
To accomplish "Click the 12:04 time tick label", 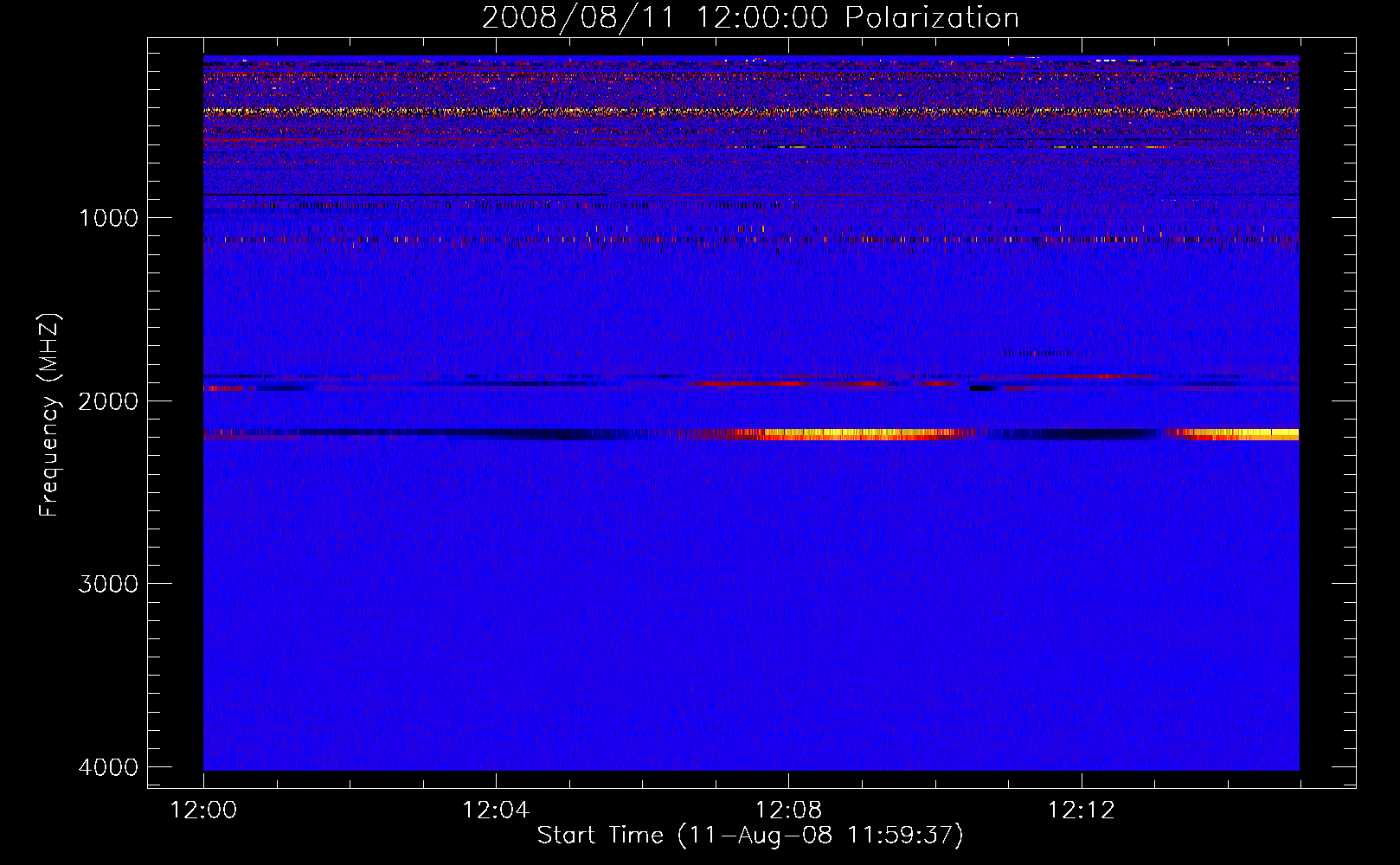I will point(496,811).
